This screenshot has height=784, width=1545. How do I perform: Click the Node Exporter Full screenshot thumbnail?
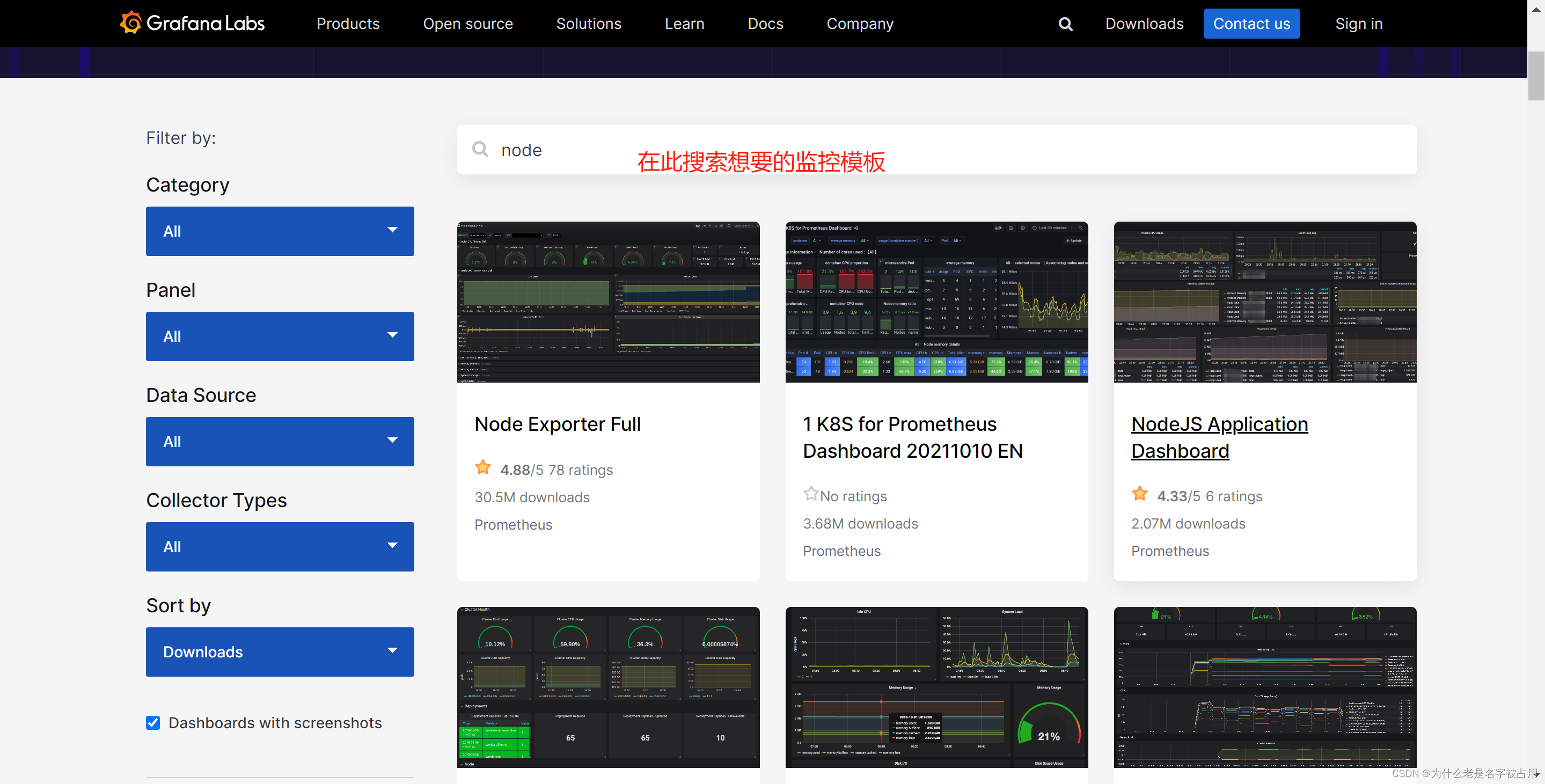pos(608,302)
